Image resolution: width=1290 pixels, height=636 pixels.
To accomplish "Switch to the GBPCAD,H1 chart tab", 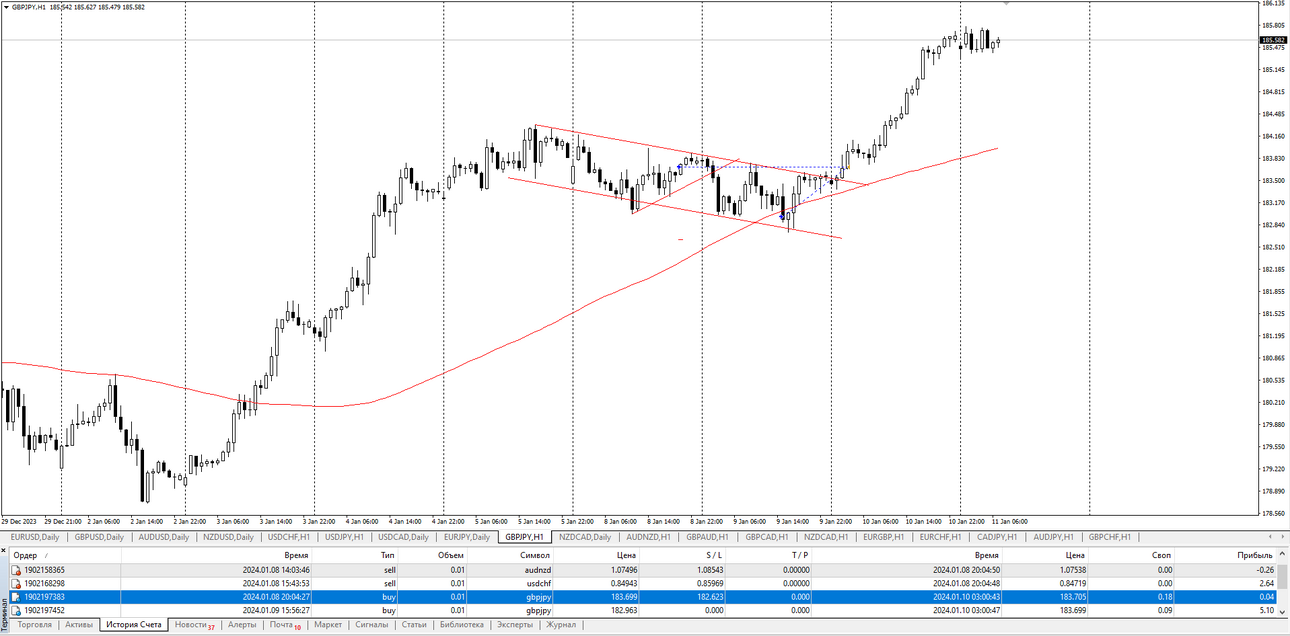I will click(x=767, y=537).
